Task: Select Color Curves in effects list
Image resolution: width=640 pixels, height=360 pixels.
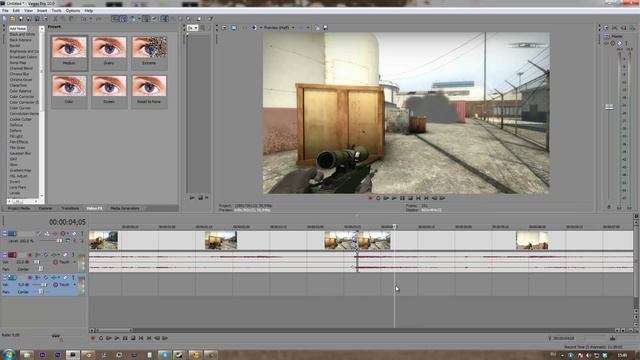Action: click(x=20, y=108)
